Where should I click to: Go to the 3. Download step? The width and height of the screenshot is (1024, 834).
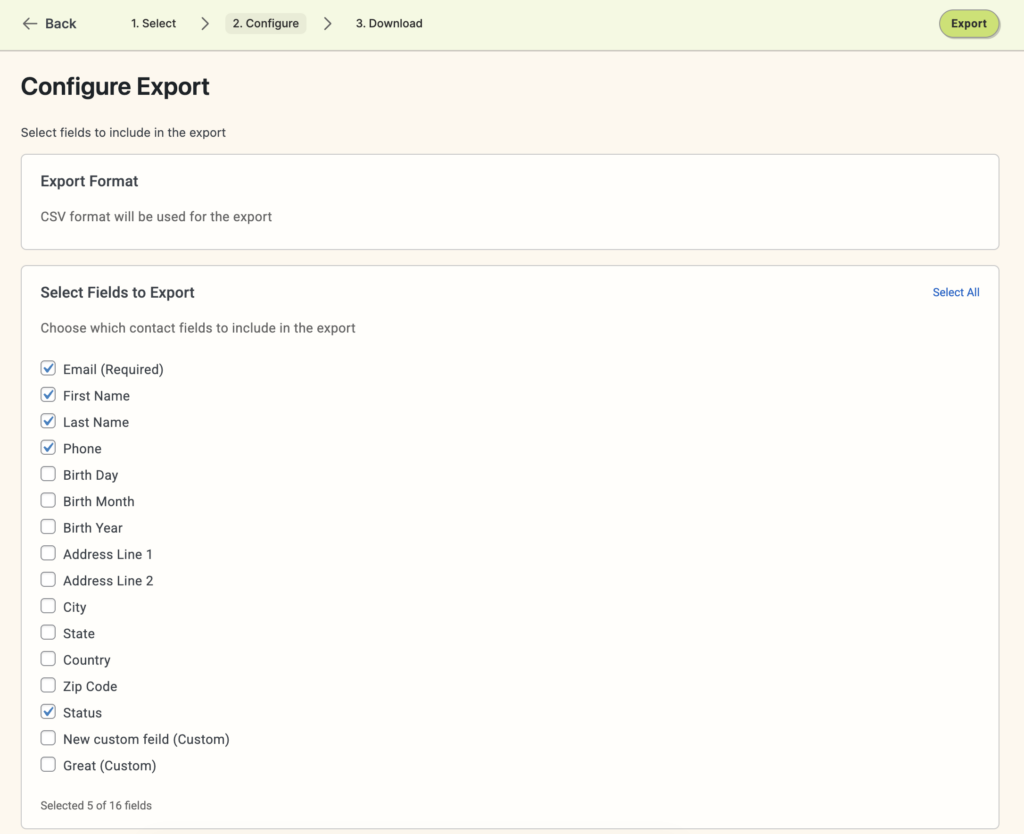(x=389, y=23)
